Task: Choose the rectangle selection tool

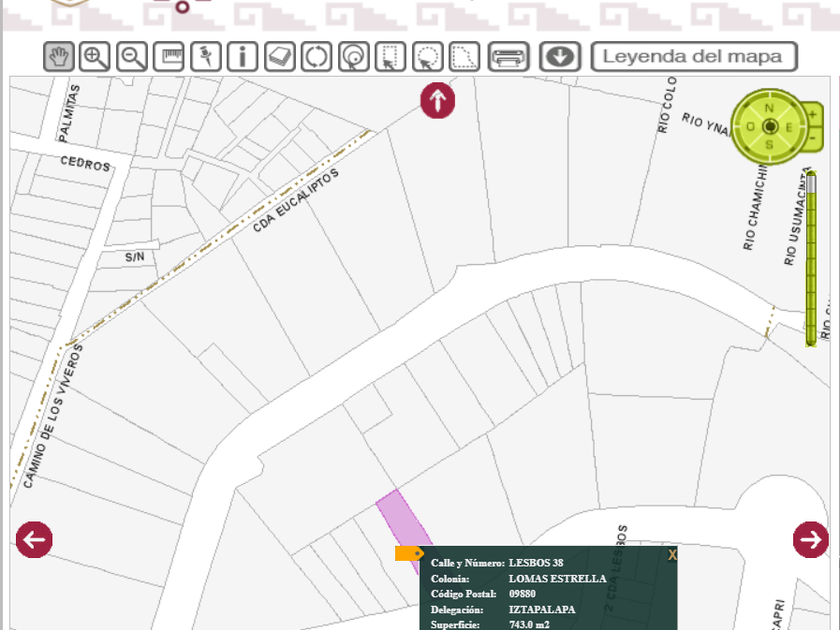Action: tap(391, 57)
